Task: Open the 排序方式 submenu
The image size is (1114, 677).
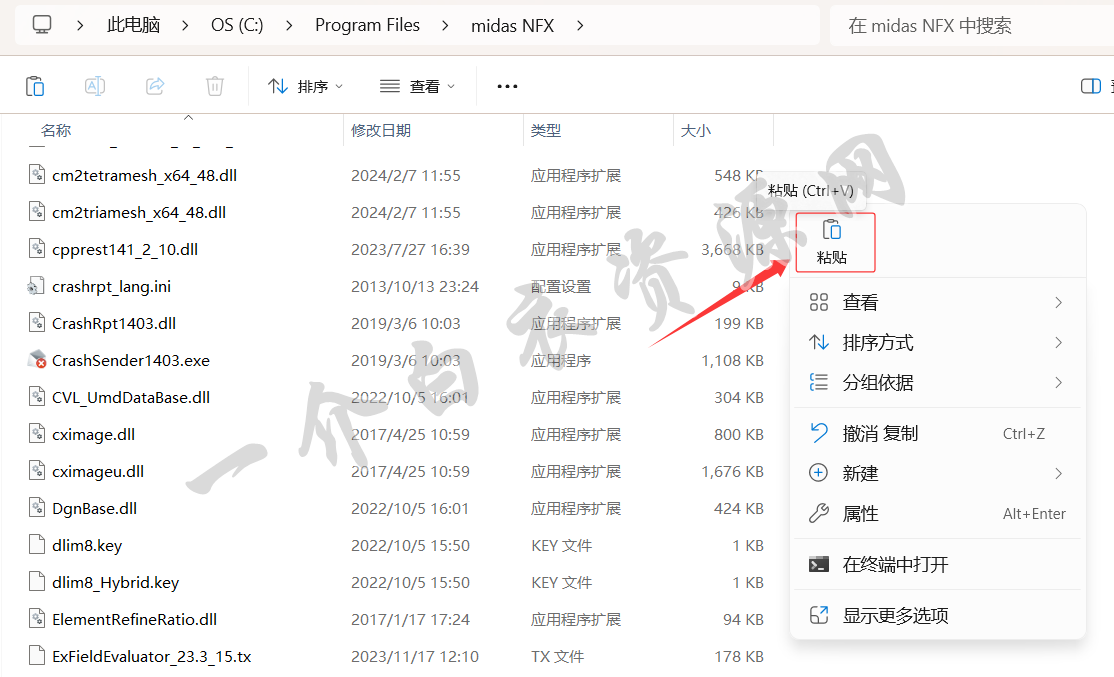Action: click(x=937, y=343)
